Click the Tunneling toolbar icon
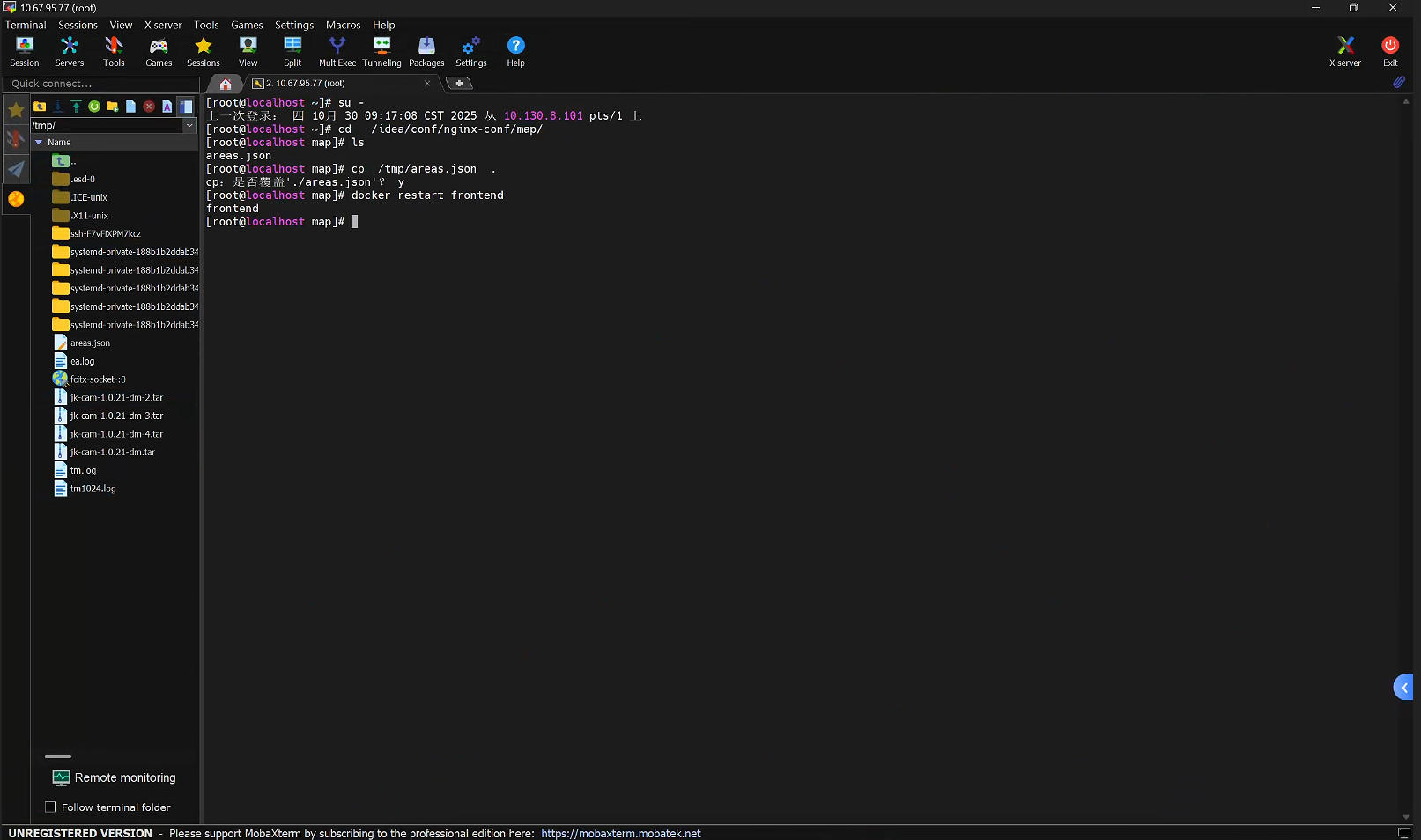This screenshot has width=1421, height=840. (381, 51)
